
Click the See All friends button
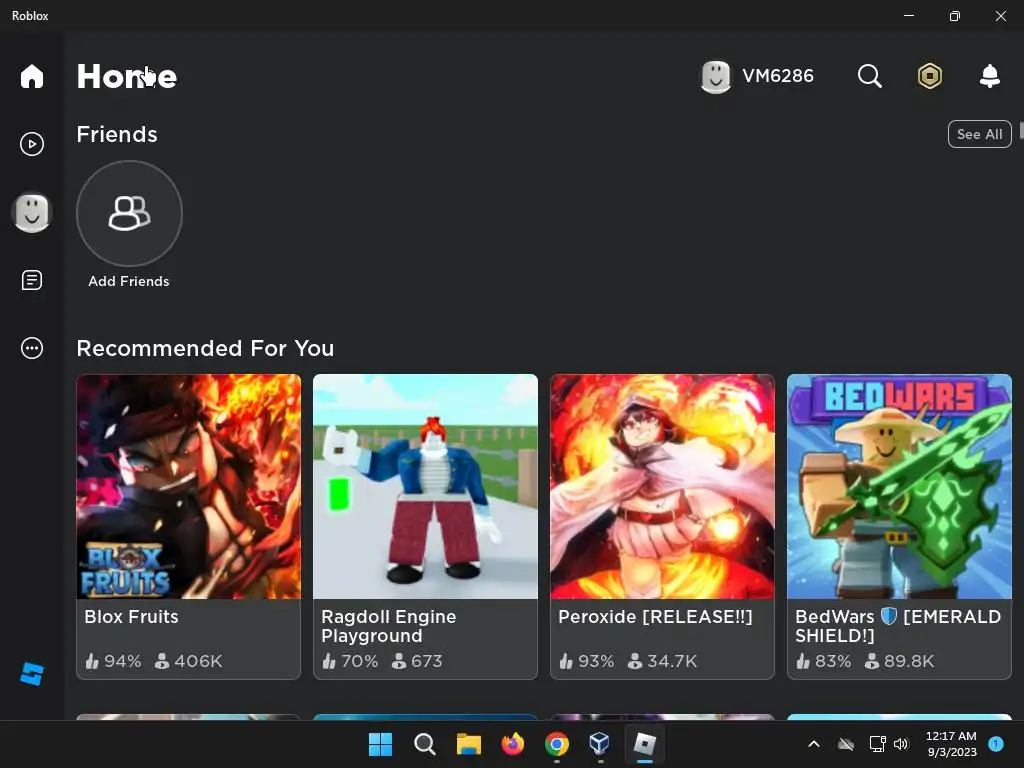[x=980, y=134]
